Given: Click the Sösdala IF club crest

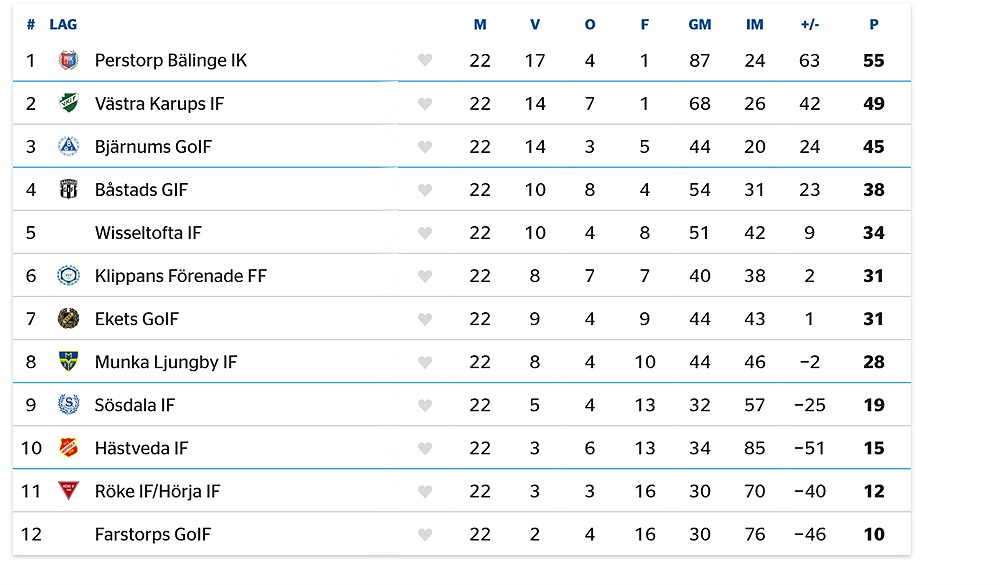Looking at the screenshot, I should (68, 405).
